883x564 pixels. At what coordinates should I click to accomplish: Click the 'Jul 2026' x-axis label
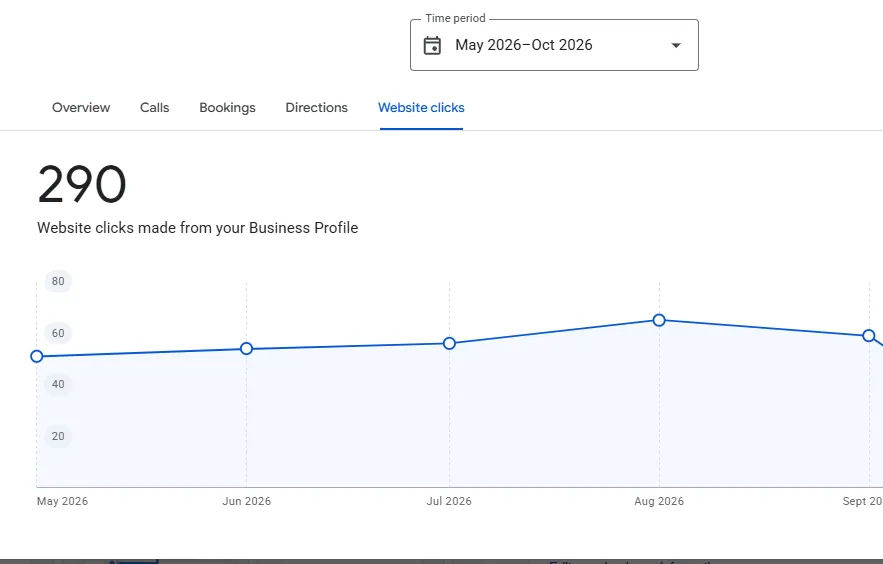pos(449,501)
